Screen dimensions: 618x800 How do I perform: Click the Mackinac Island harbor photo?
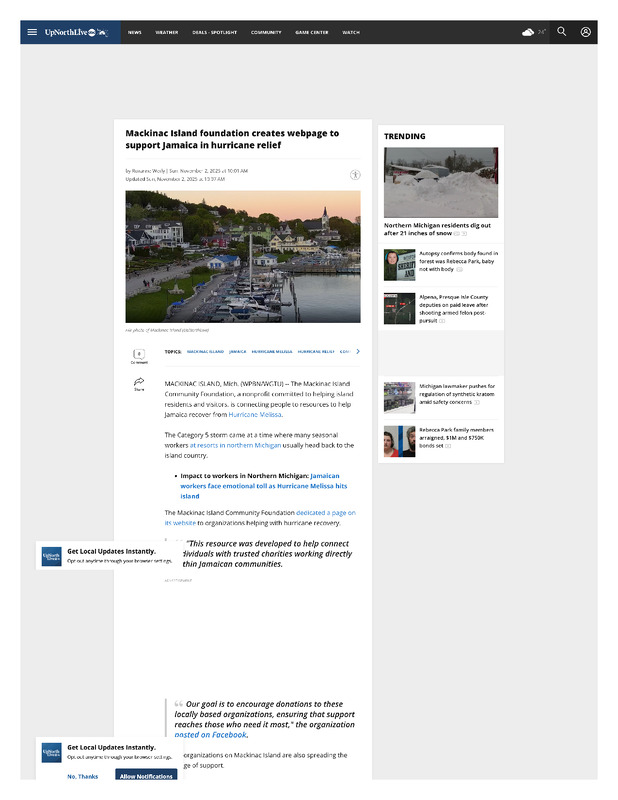243,257
